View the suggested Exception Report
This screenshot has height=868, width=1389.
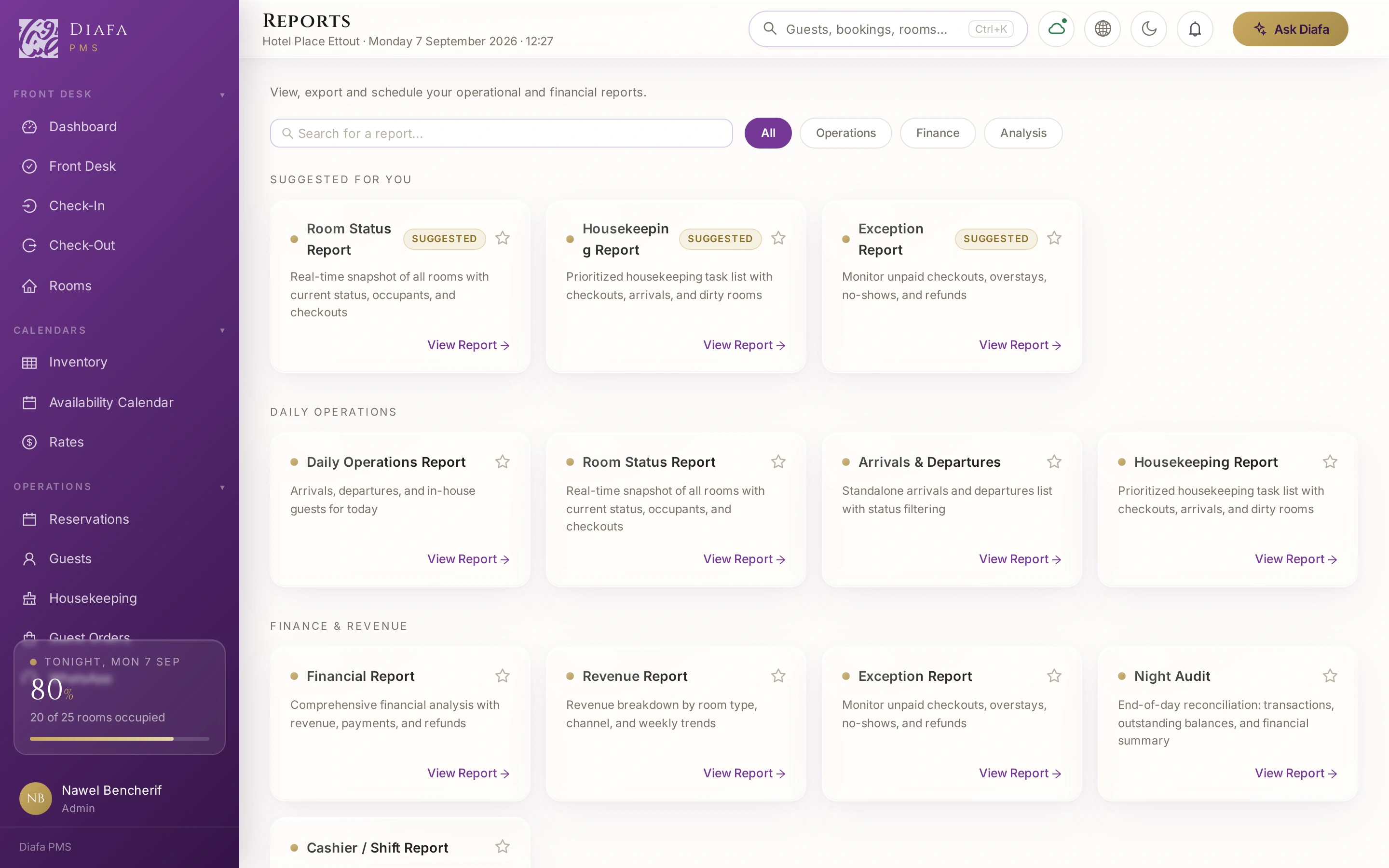pyautogui.click(x=1020, y=345)
